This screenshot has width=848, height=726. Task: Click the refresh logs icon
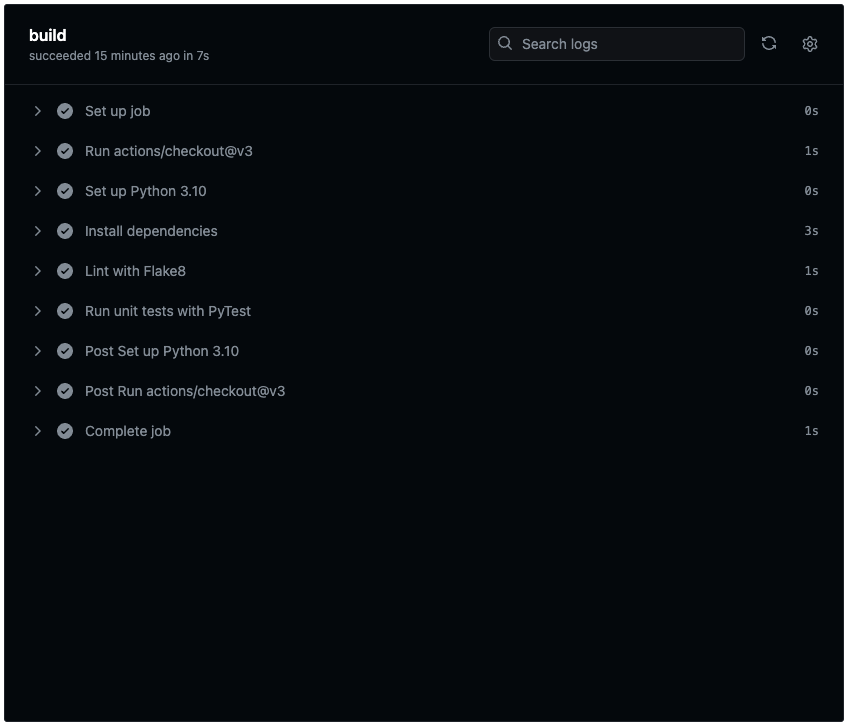click(768, 43)
